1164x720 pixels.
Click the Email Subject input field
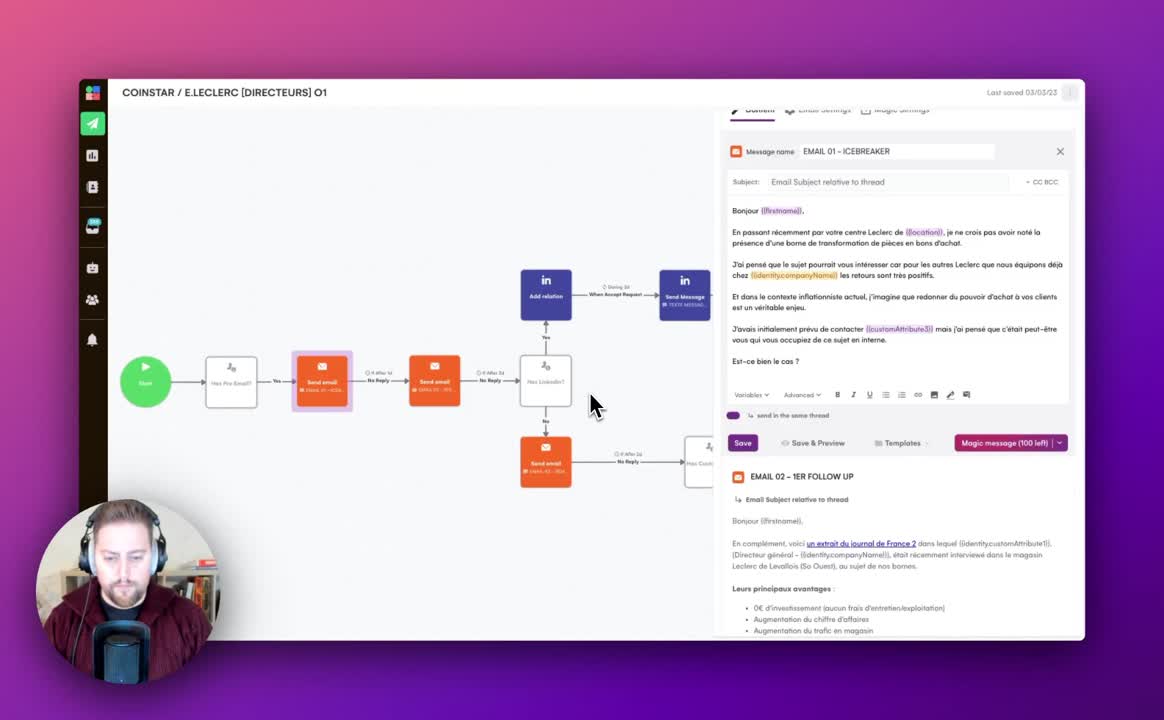pyautogui.click(x=889, y=182)
